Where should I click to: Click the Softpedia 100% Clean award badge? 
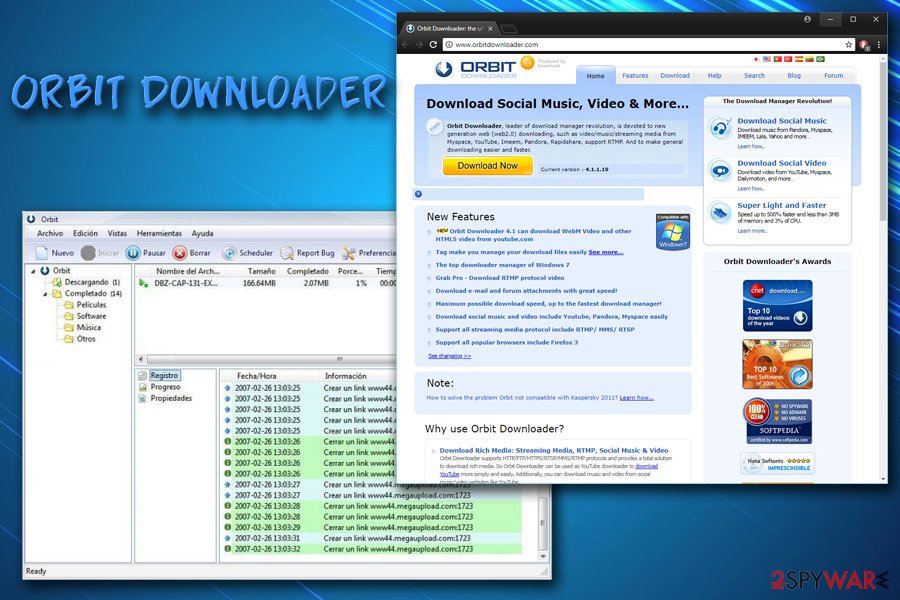click(x=777, y=421)
